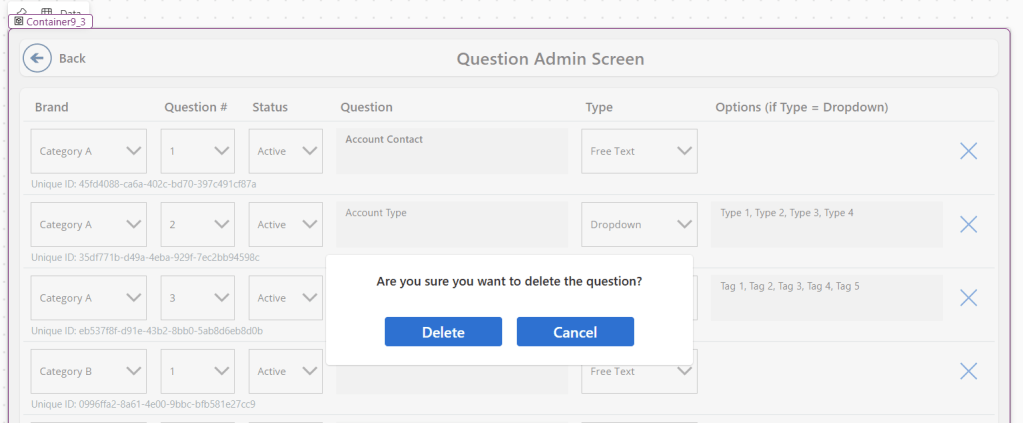1023x423 pixels.
Task: Open Brand dropdown in first row
Action: pyautogui.click(x=89, y=151)
